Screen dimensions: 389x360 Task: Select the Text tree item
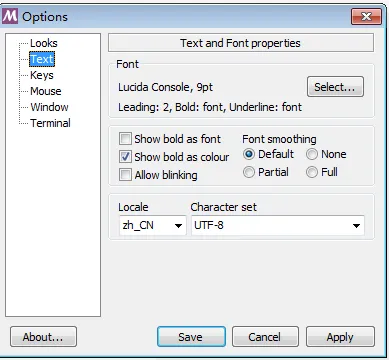tap(42, 59)
